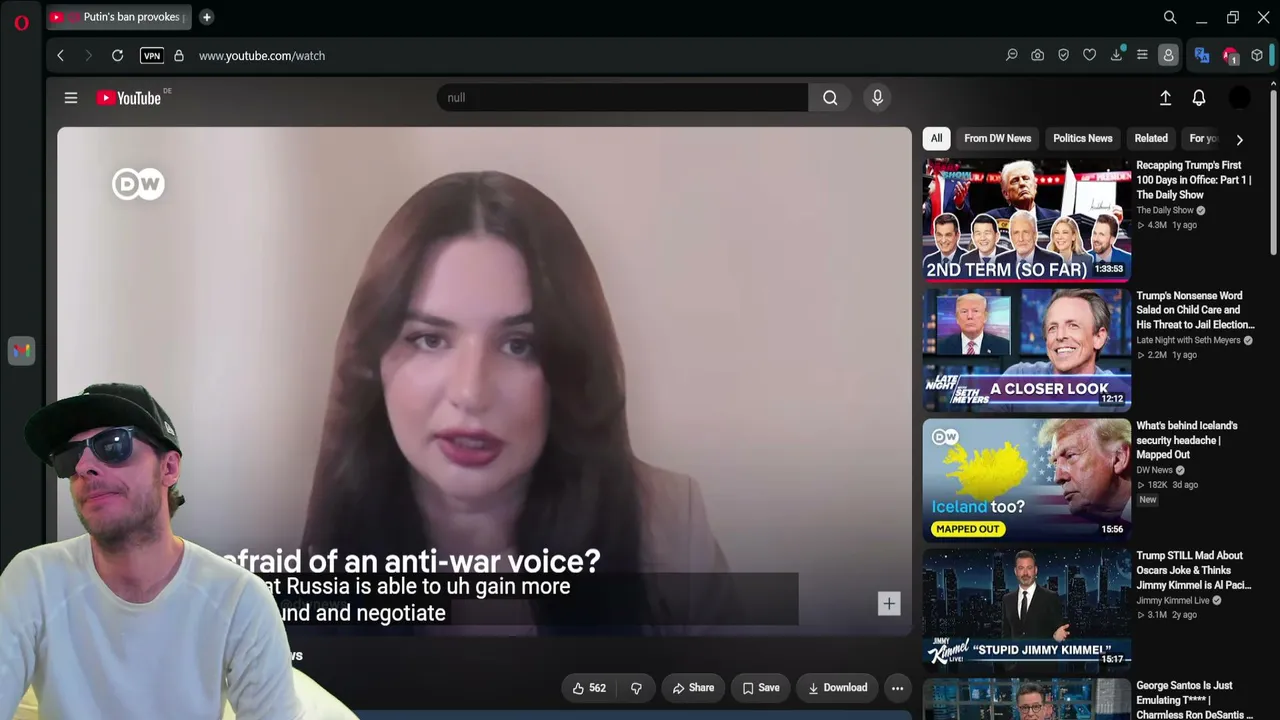Open "Recapping Trump's First 100 Days" title

(x=1194, y=180)
